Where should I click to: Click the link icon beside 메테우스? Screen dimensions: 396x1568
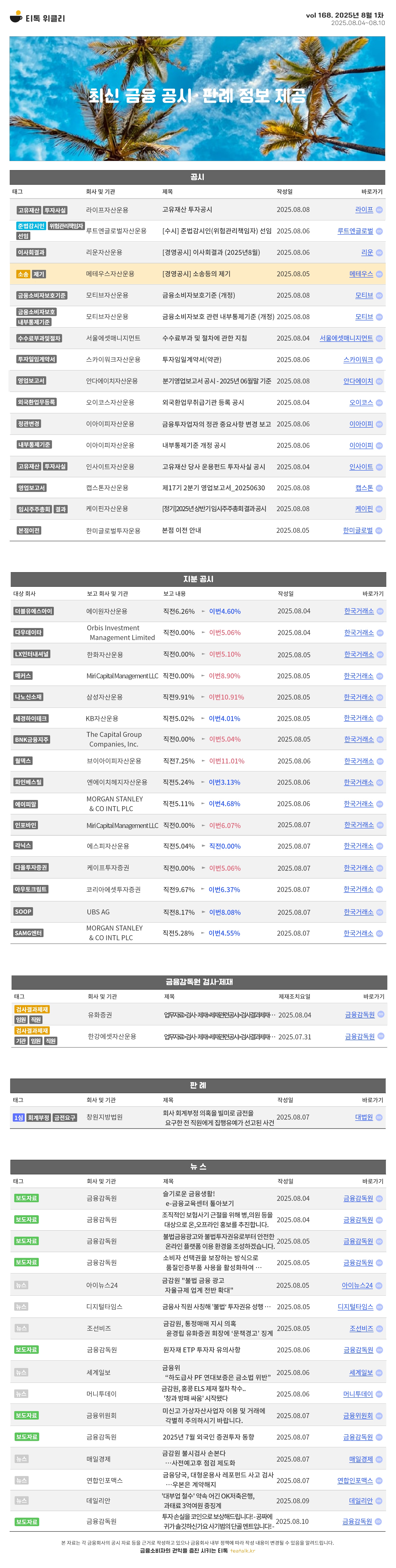pyautogui.click(x=379, y=274)
